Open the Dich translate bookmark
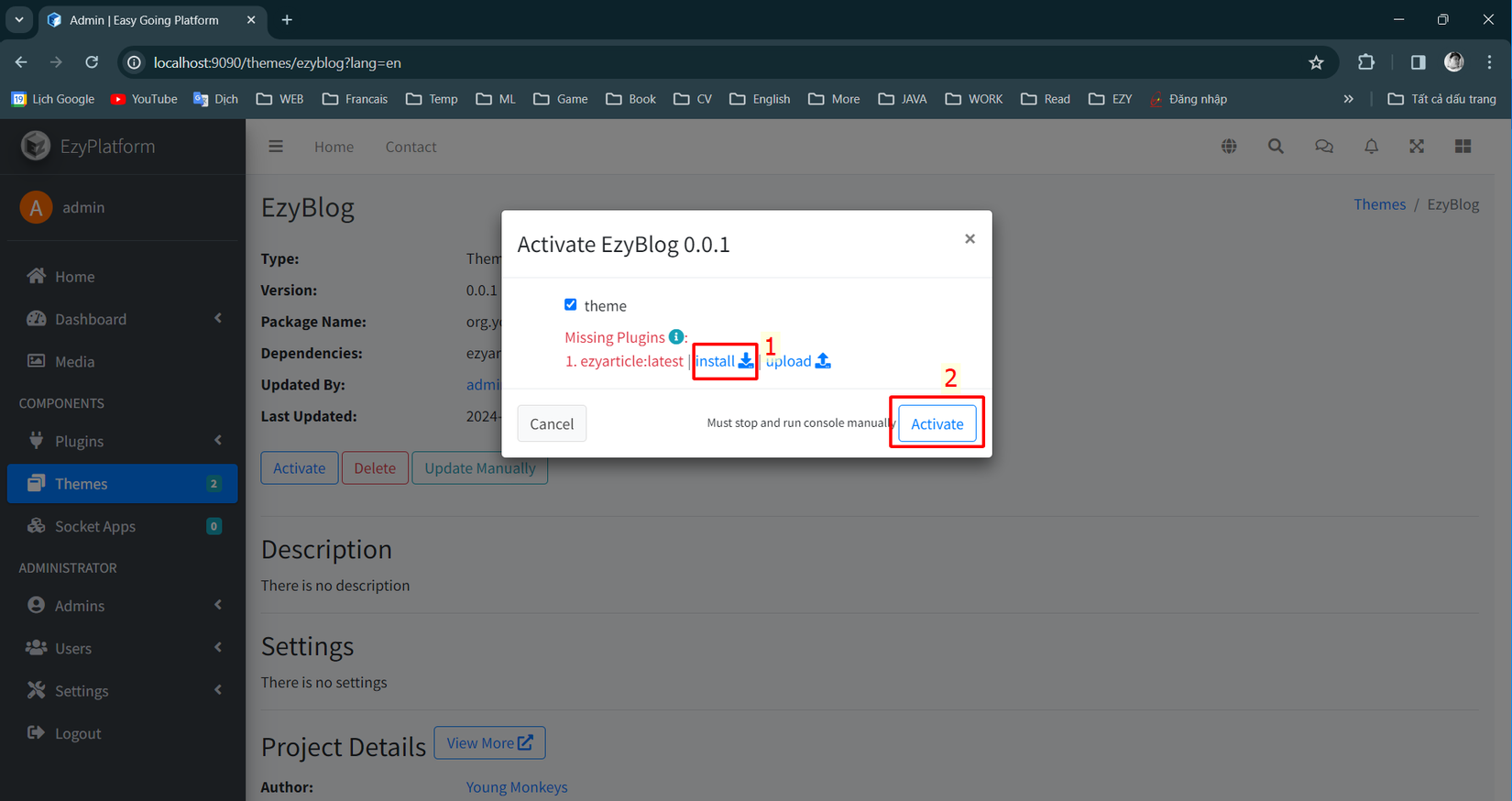 (216, 99)
